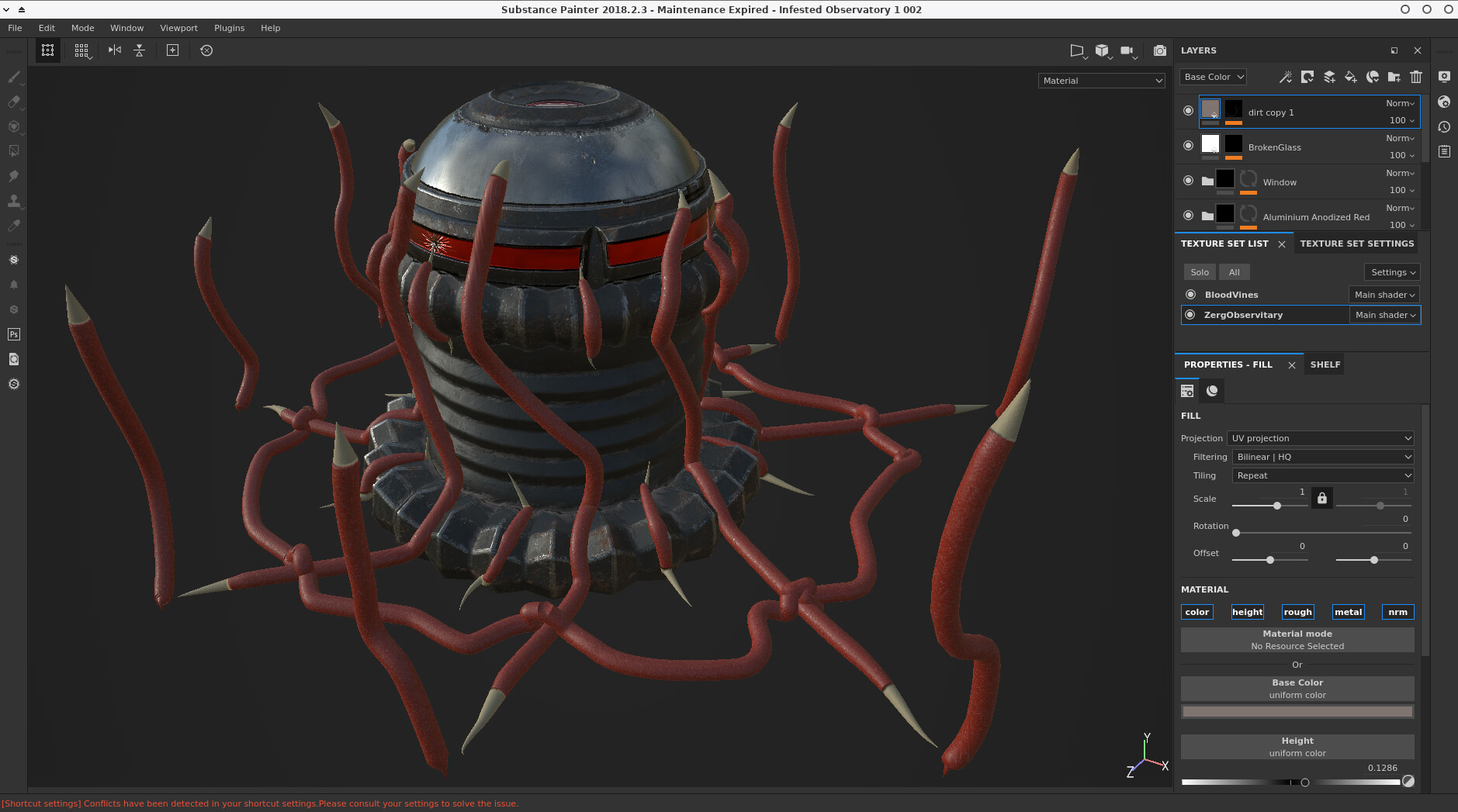Toggle visibility of the BloodVines texture set
The height and width of the screenshot is (812, 1458).
[1190, 295]
